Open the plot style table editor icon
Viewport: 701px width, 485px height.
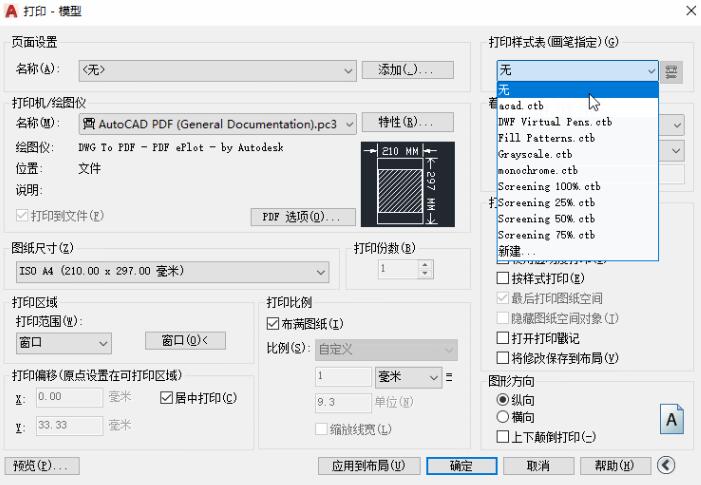click(x=671, y=72)
